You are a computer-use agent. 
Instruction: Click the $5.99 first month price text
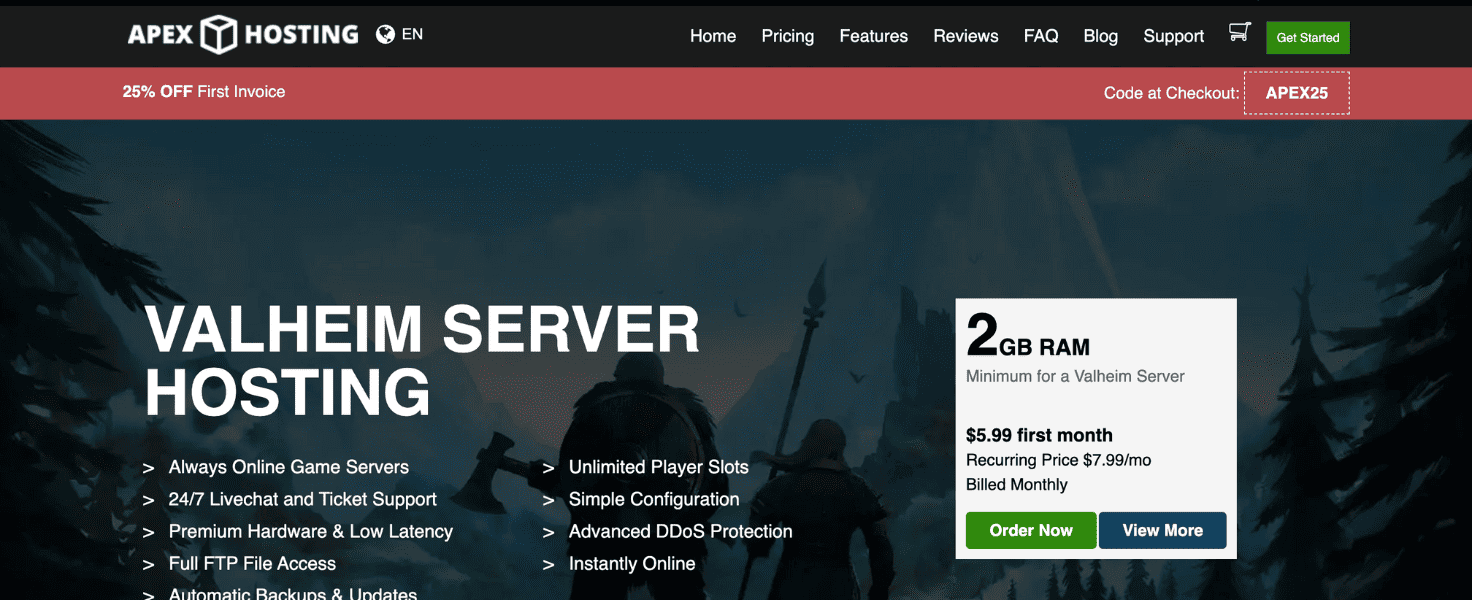coord(1039,435)
